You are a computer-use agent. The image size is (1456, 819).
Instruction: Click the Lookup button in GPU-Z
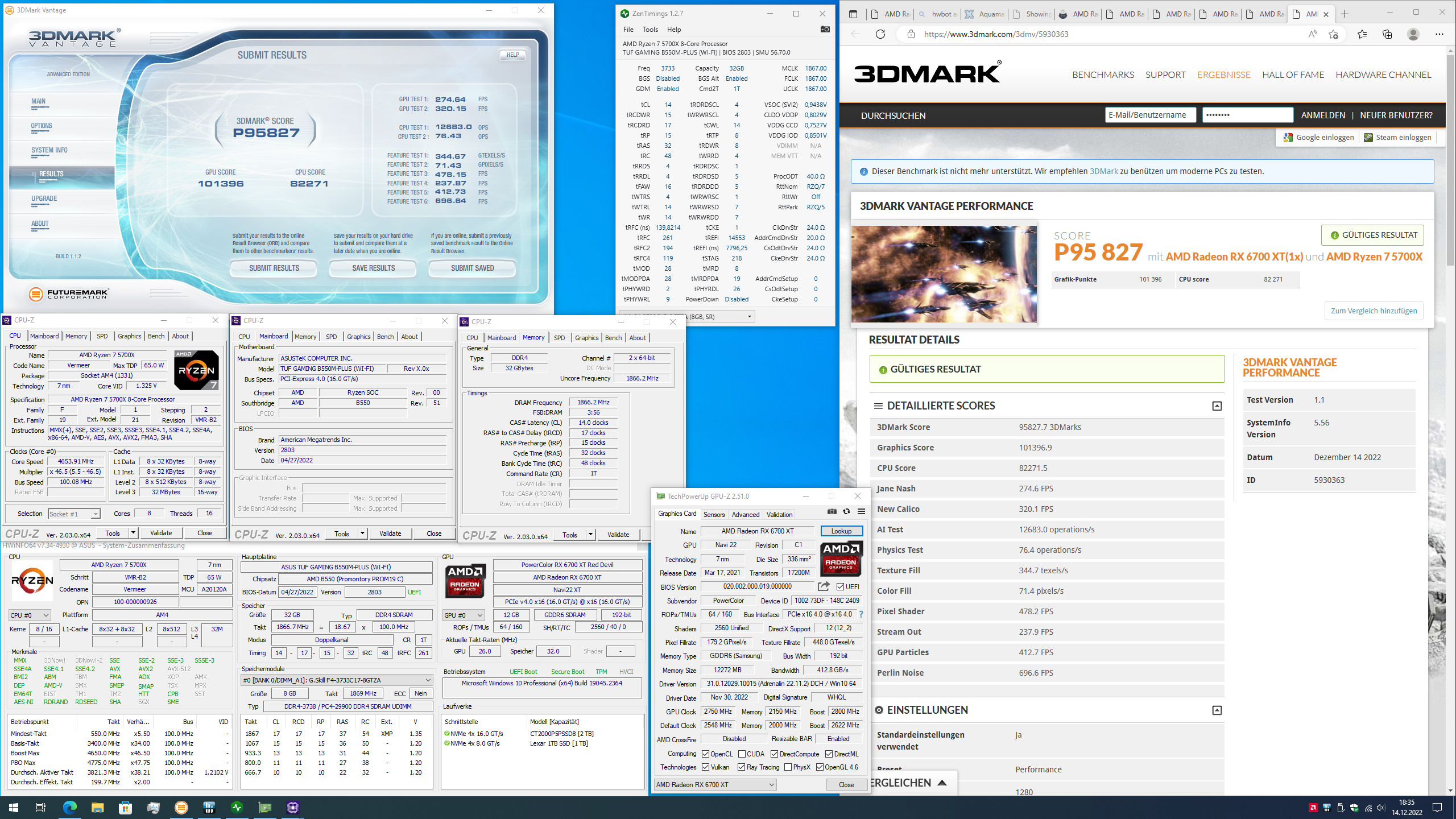click(841, 531)
